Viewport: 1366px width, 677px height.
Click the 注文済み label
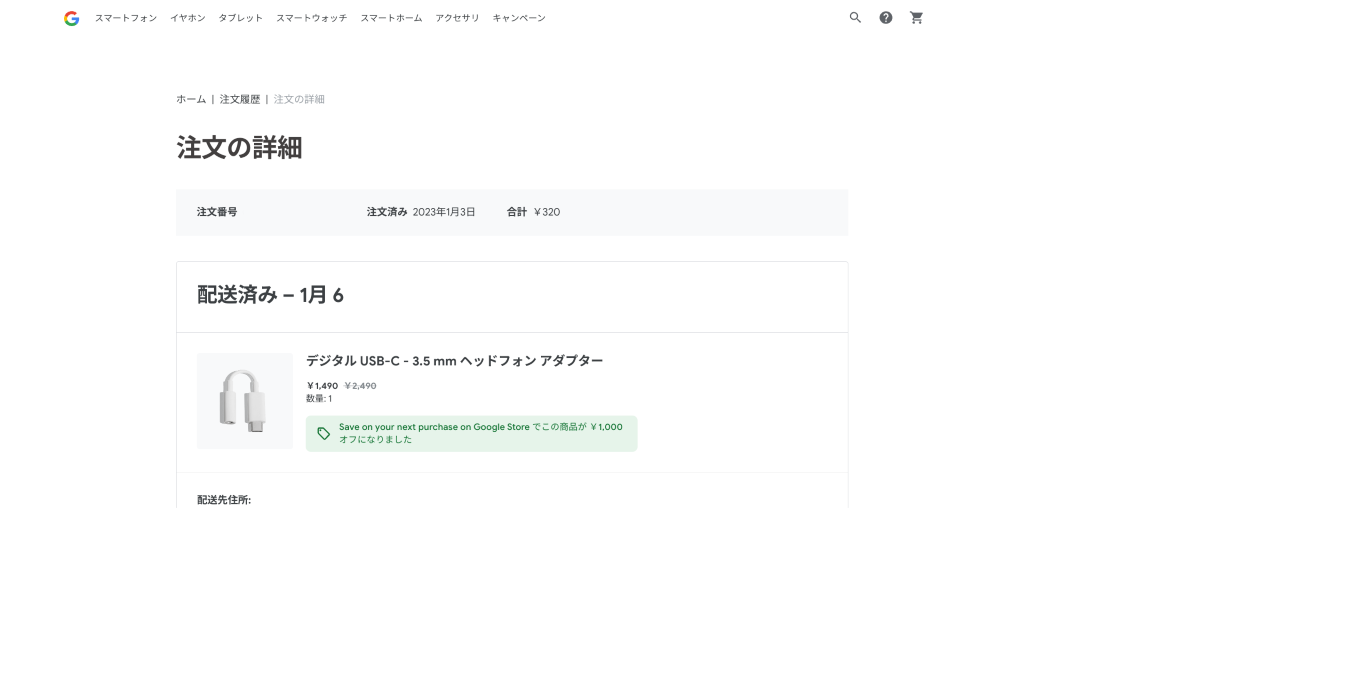(387, 212)
